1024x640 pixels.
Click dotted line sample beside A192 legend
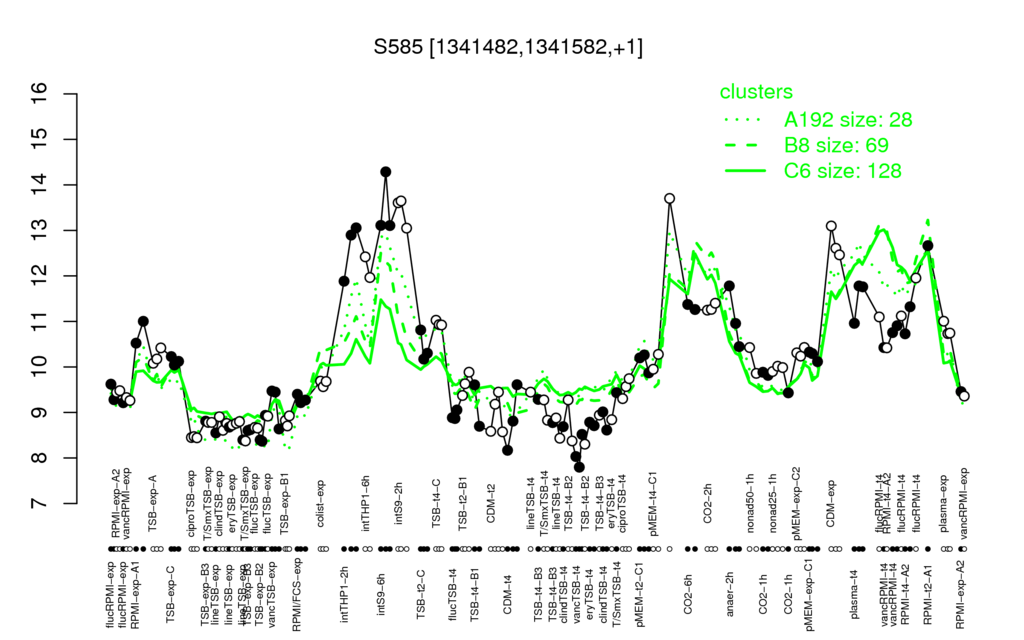click(x=744, y=120)
